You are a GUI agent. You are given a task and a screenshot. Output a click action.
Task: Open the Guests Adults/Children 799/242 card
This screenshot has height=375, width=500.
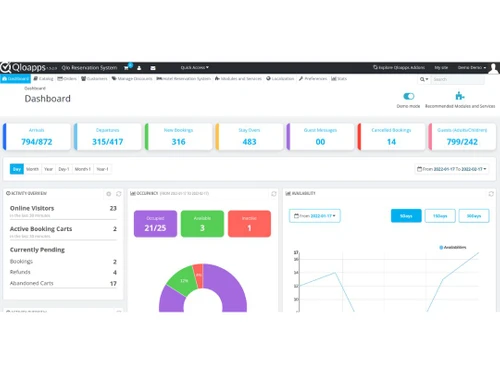[462, 137]
